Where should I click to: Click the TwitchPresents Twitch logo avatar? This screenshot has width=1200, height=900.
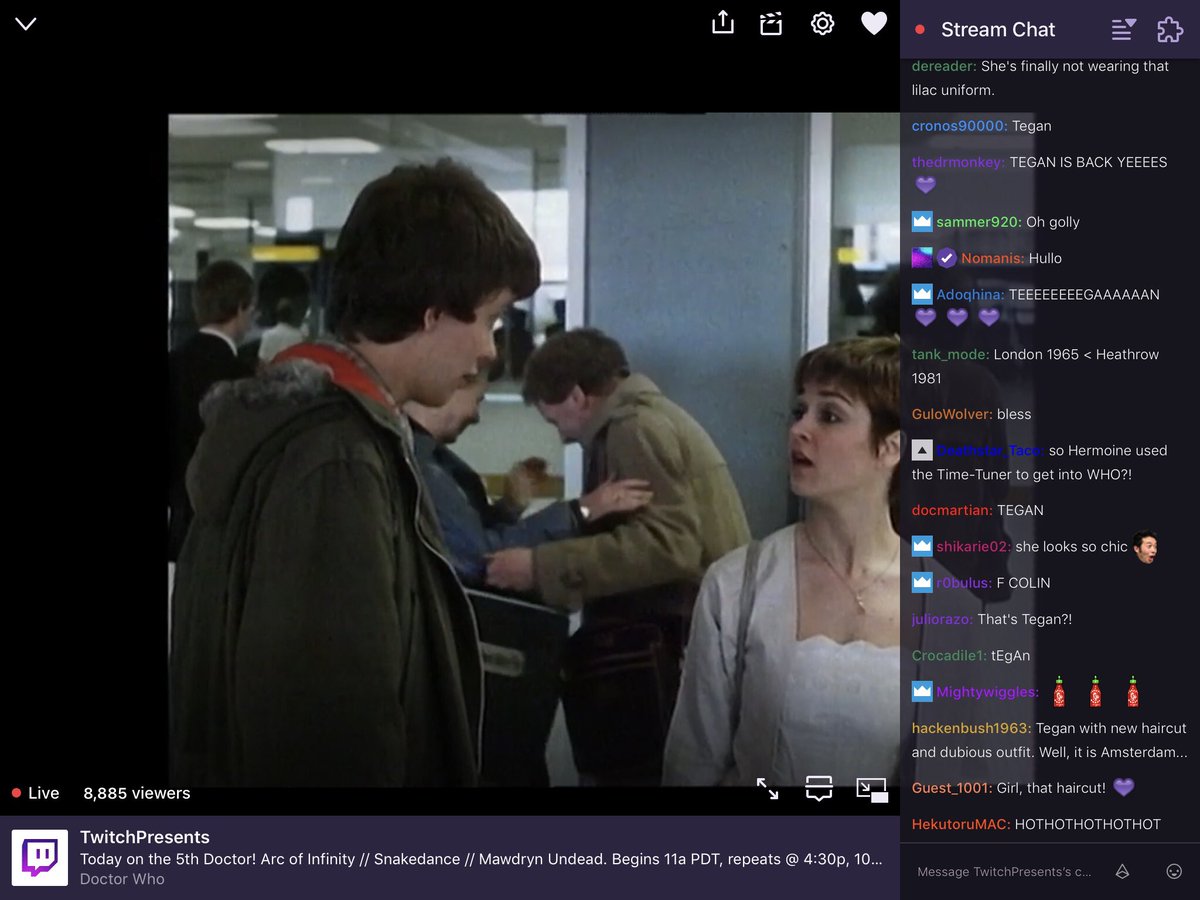pyautogui.click(x=40, y=857)
